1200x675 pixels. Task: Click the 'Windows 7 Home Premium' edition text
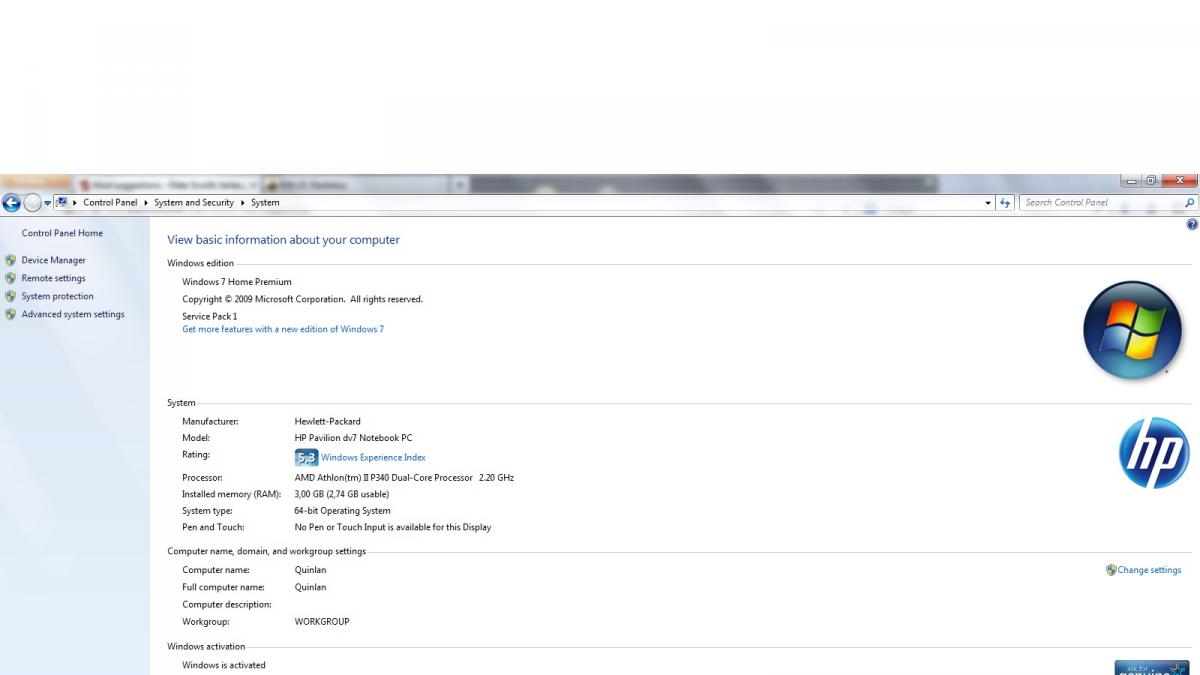pyautogui.click(x=237, y=282)
